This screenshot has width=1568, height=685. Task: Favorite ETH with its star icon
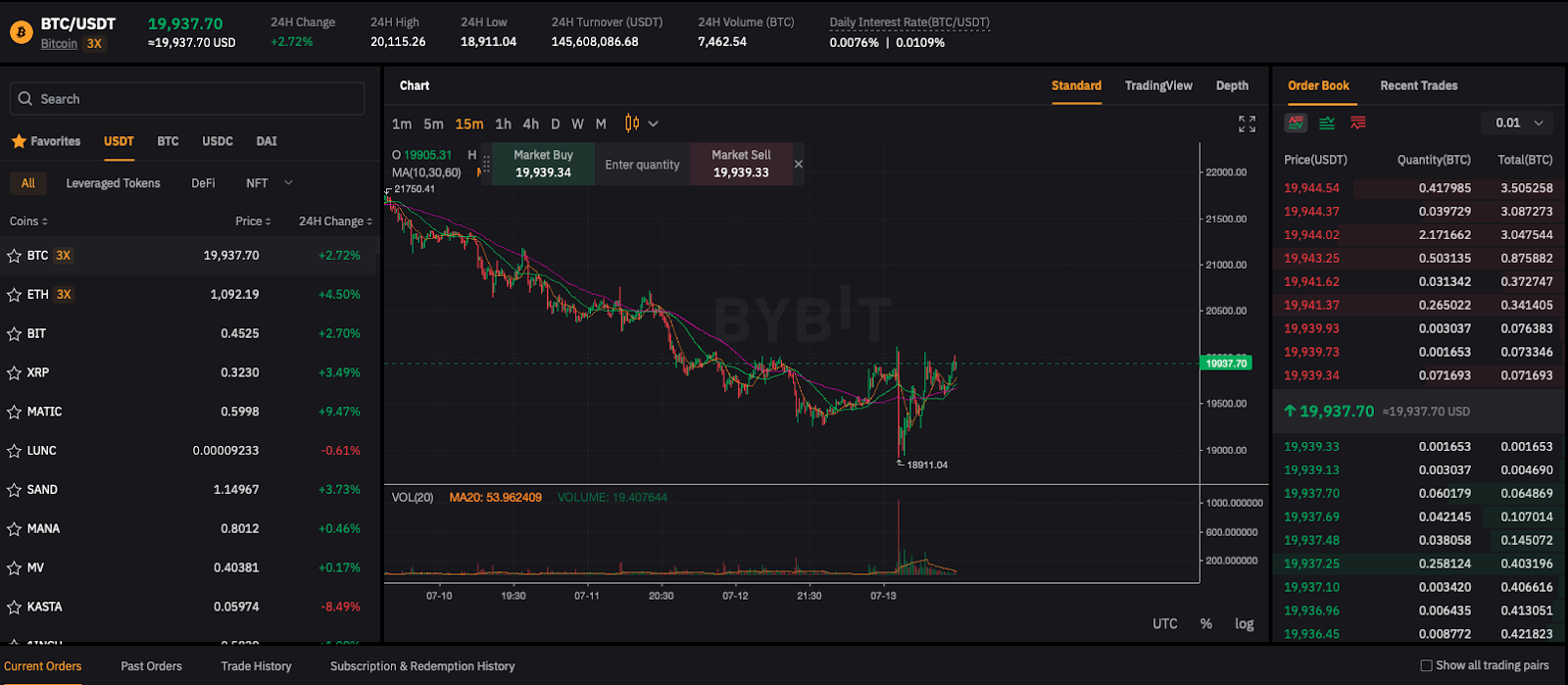tap(14, 295)
